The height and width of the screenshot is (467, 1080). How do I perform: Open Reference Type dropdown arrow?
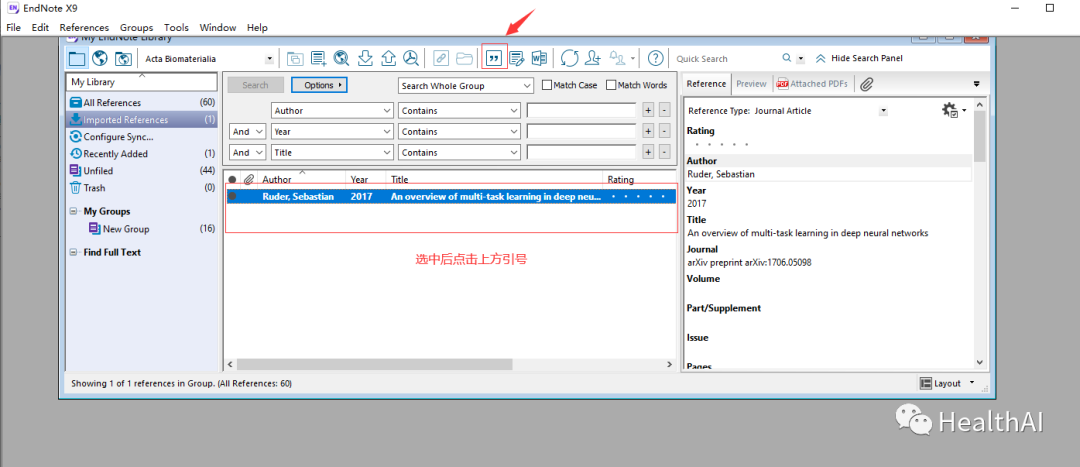(x=884, y=111)
